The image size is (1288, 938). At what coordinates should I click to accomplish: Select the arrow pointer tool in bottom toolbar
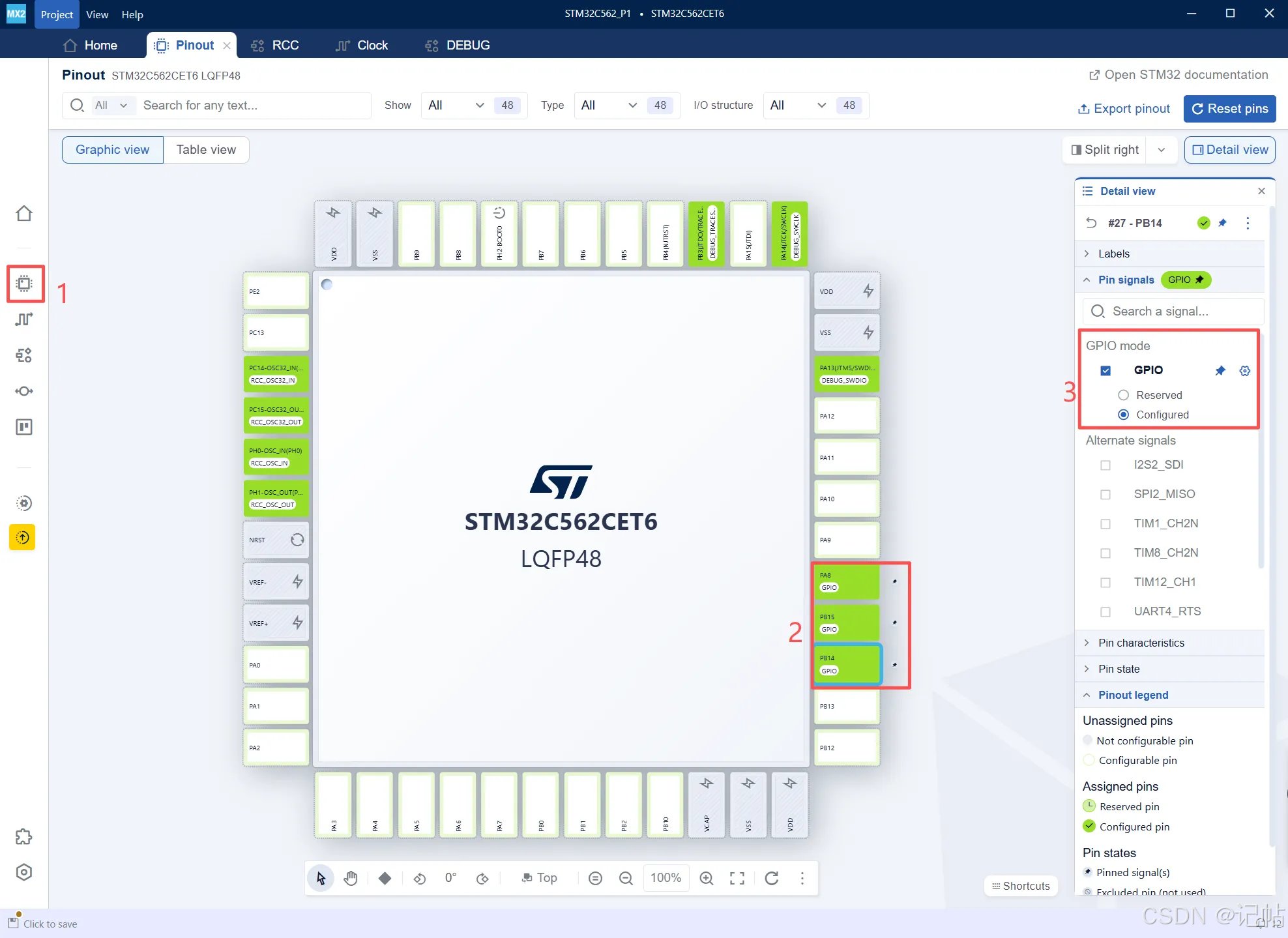pyautogui.click(x=321, y=879)
